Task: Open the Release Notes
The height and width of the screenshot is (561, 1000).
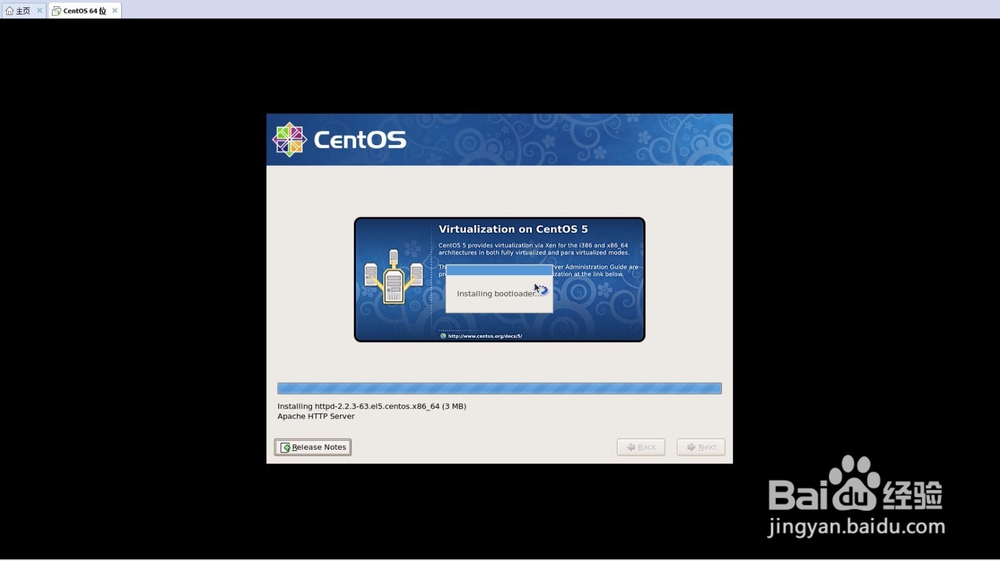Action: click(312, 447)
